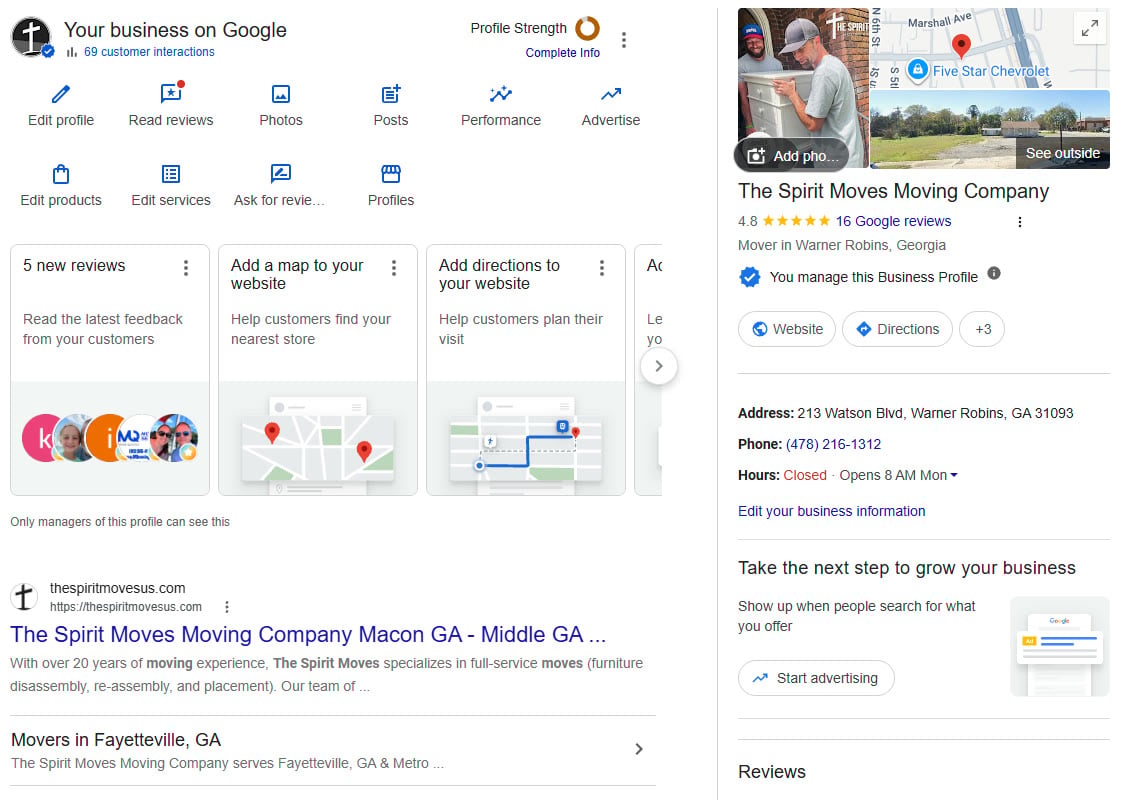Click Edit your business information link
1130x800 pixels.
832,511
